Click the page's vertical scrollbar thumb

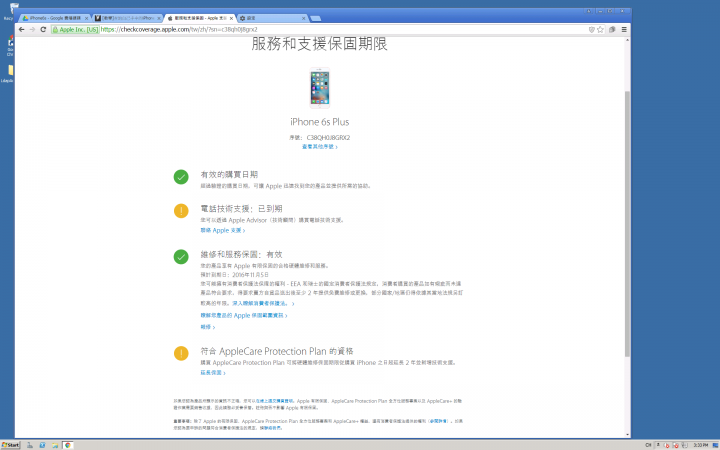(x=627, y=224)
